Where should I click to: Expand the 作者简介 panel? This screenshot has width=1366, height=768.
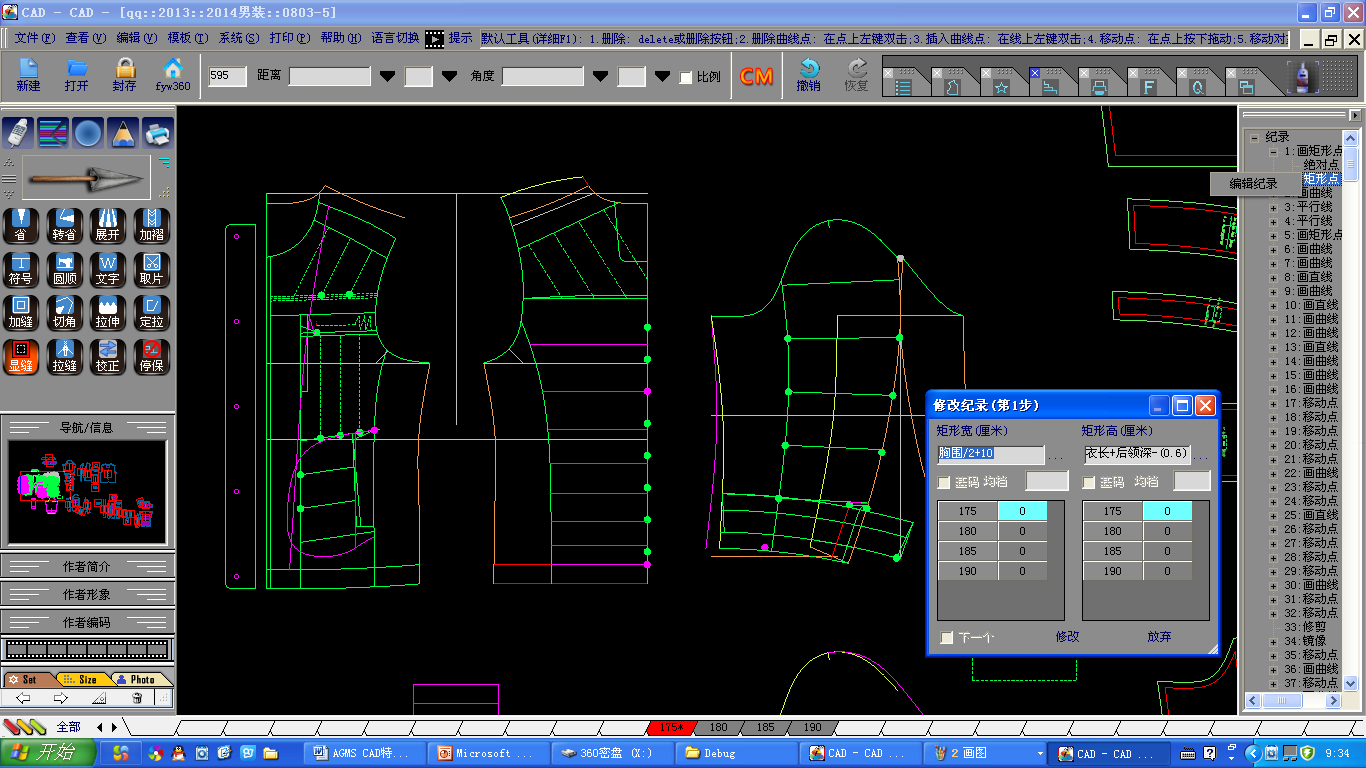coord(87,566)
